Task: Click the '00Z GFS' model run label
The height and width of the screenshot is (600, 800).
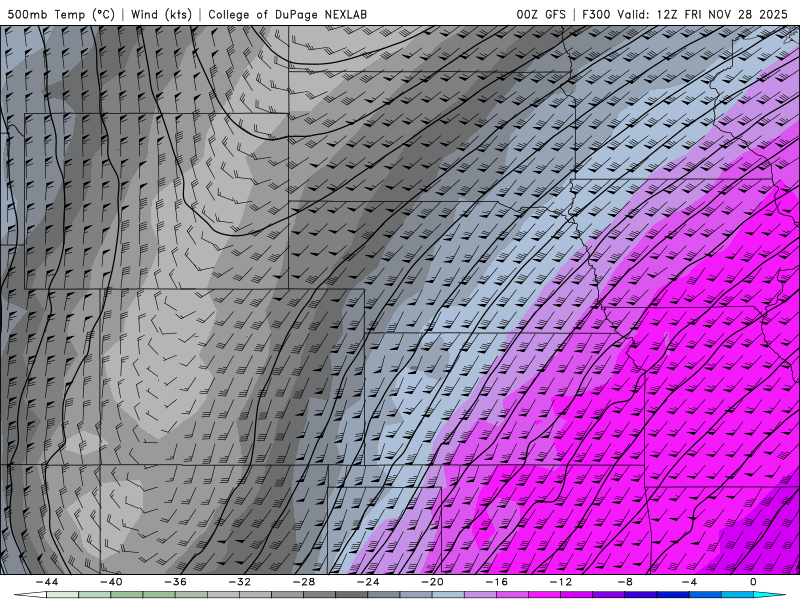Action: tap(541, 14)
